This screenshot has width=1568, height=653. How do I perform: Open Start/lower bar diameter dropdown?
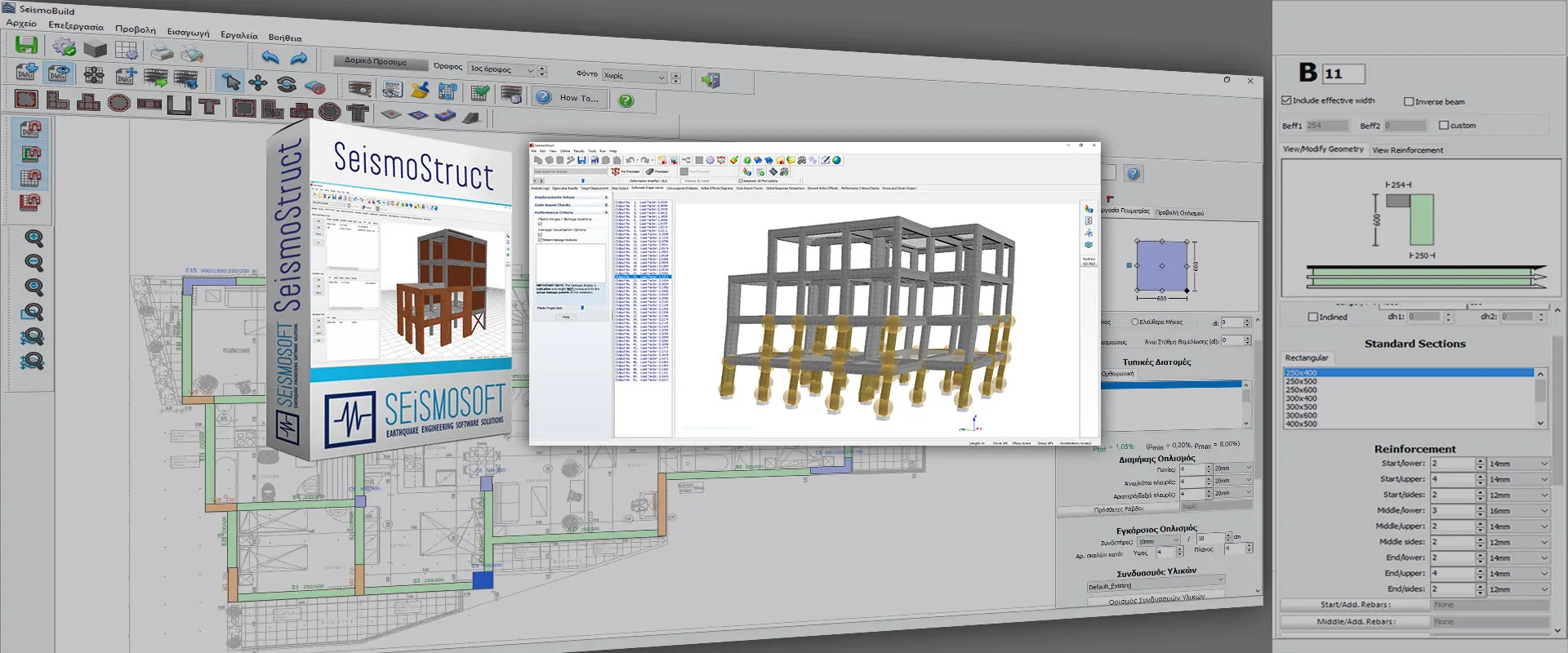coord(1518,464)
